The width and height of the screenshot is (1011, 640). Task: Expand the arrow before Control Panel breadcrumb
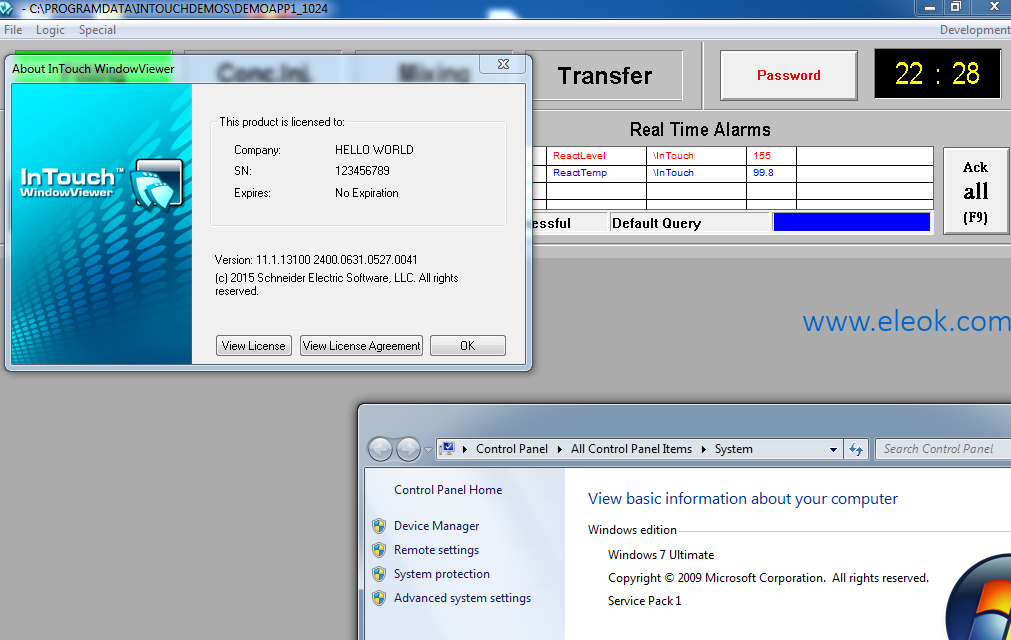(x=465, y=449)
